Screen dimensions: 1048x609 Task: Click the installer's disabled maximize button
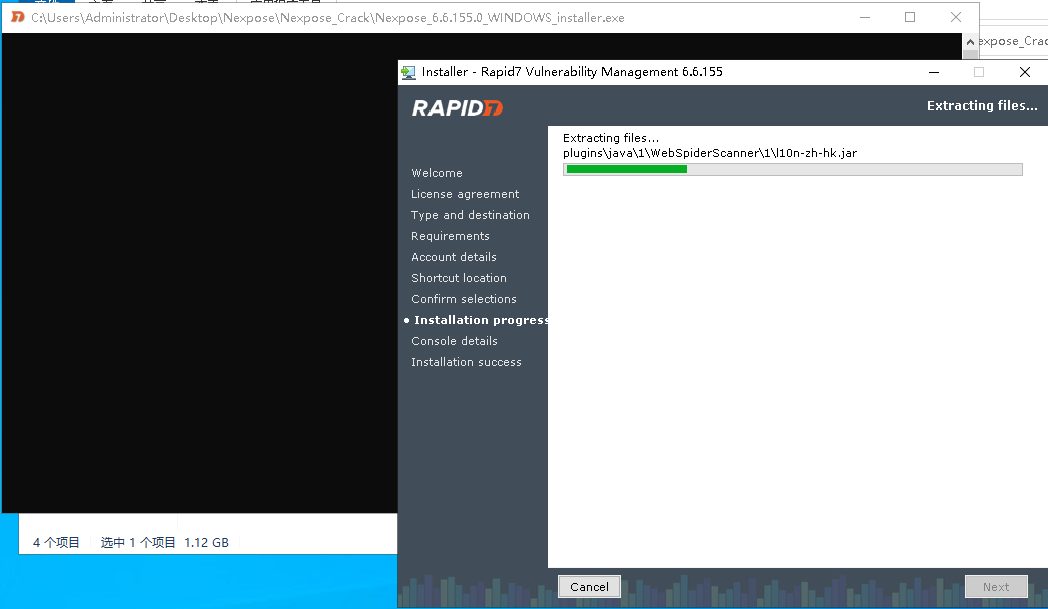pyautogui.click(x=979, y=72)
